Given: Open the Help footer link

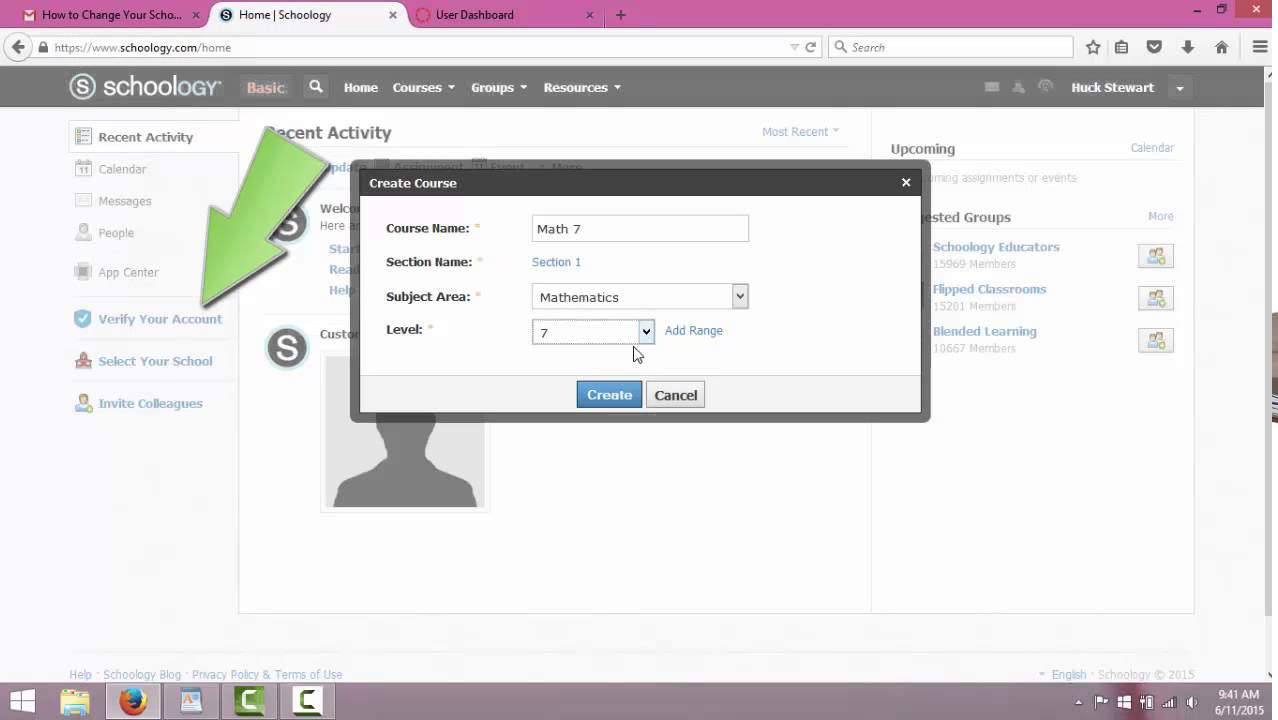Looking at the screenshot, I should [80, 674].
